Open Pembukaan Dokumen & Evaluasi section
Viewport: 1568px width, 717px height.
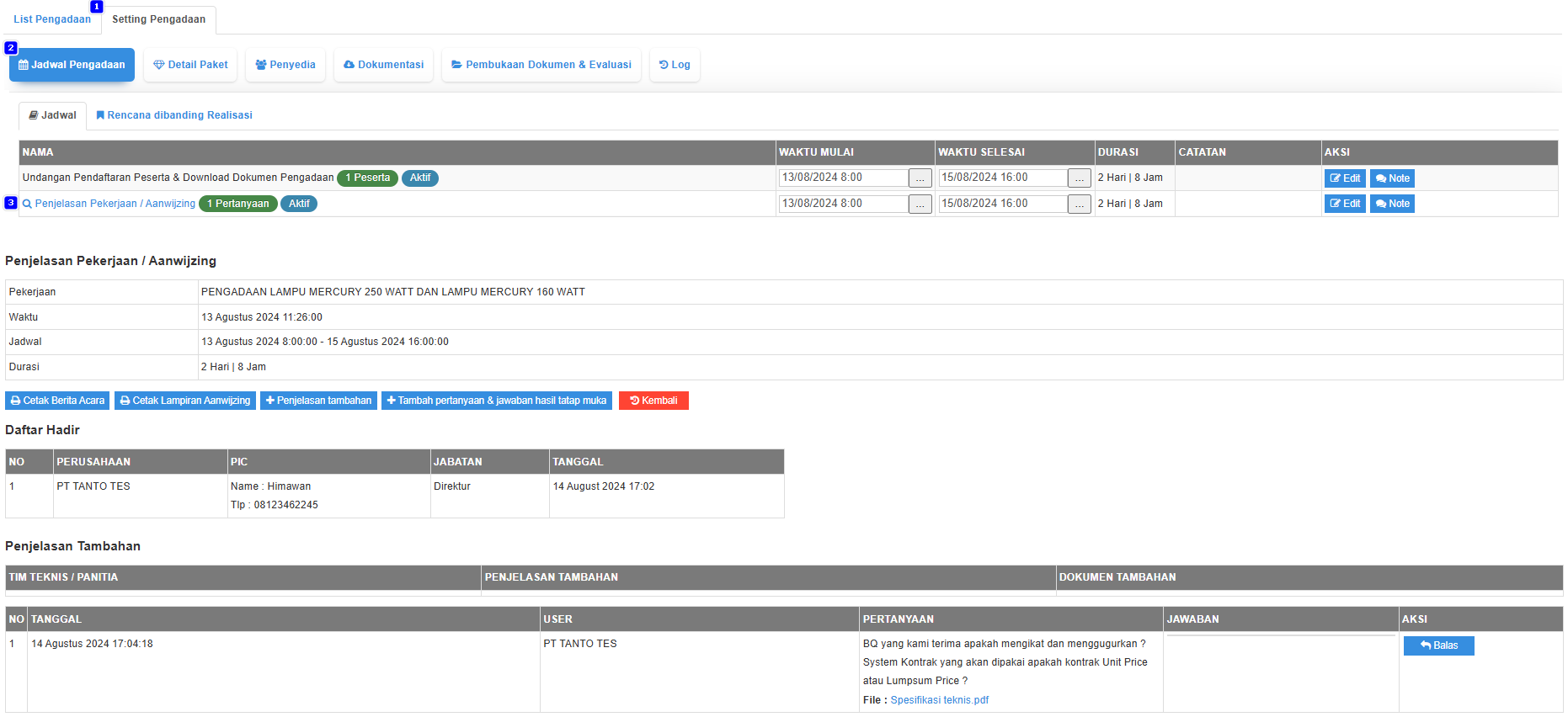point(541,65)
